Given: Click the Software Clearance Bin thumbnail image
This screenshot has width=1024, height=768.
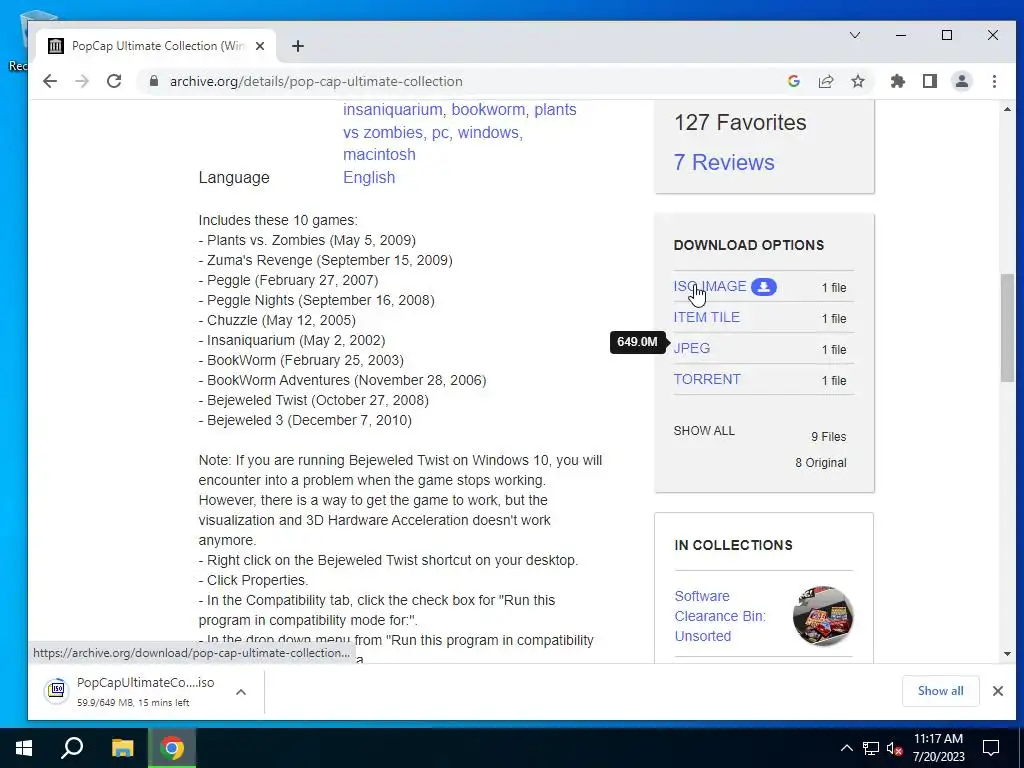Looking at the screenshot, I should pos(823,616).
